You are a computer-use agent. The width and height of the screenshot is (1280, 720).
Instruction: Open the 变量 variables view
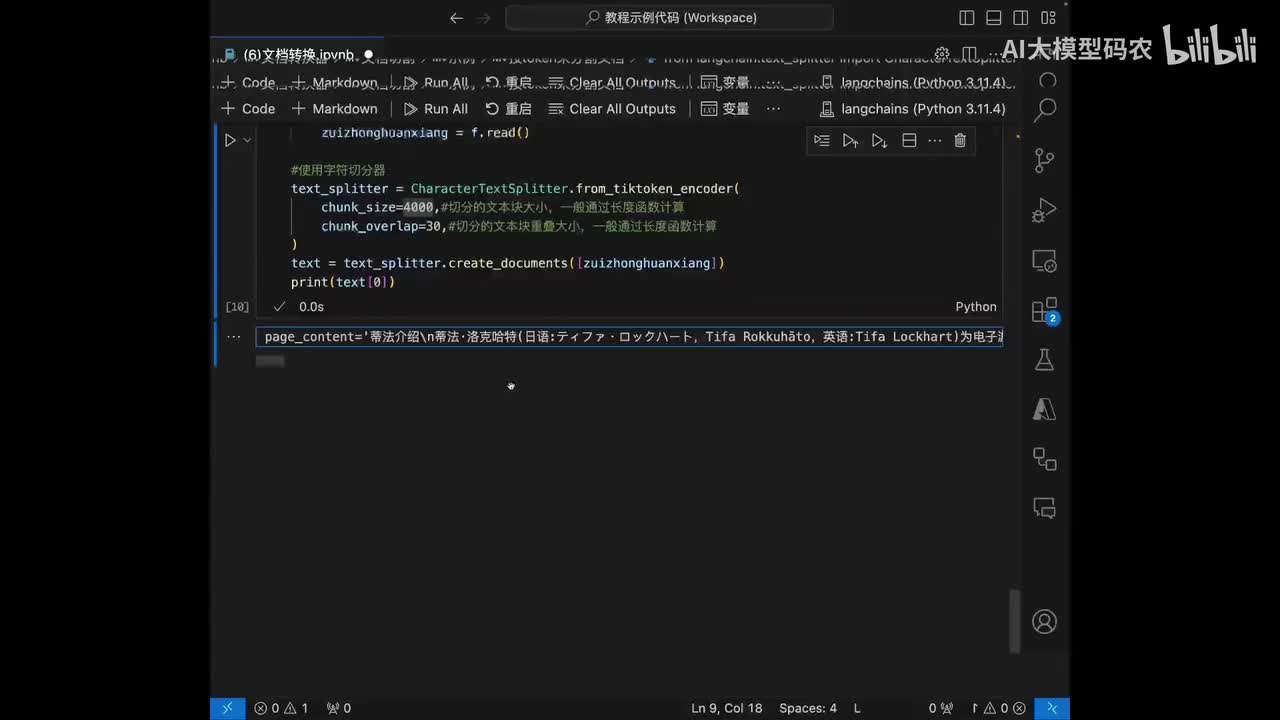(x=725, y=109)
